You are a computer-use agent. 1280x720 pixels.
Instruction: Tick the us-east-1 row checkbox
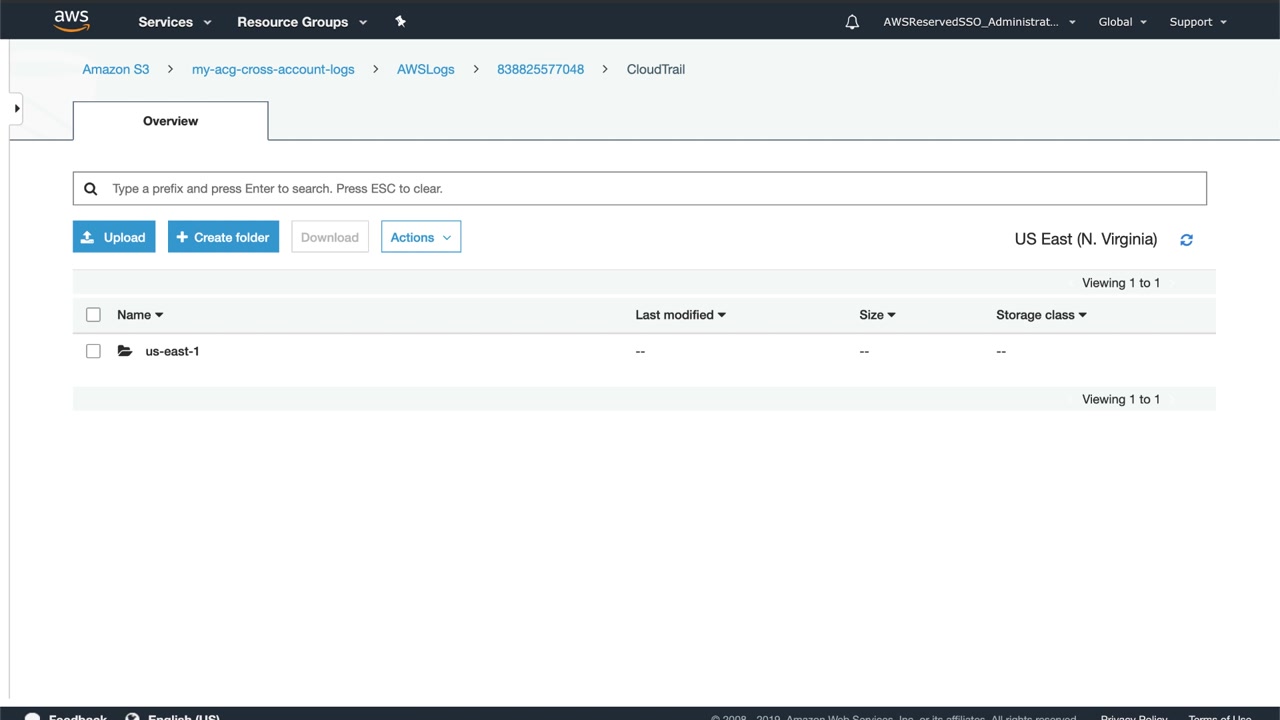click(x=93, y=351)
